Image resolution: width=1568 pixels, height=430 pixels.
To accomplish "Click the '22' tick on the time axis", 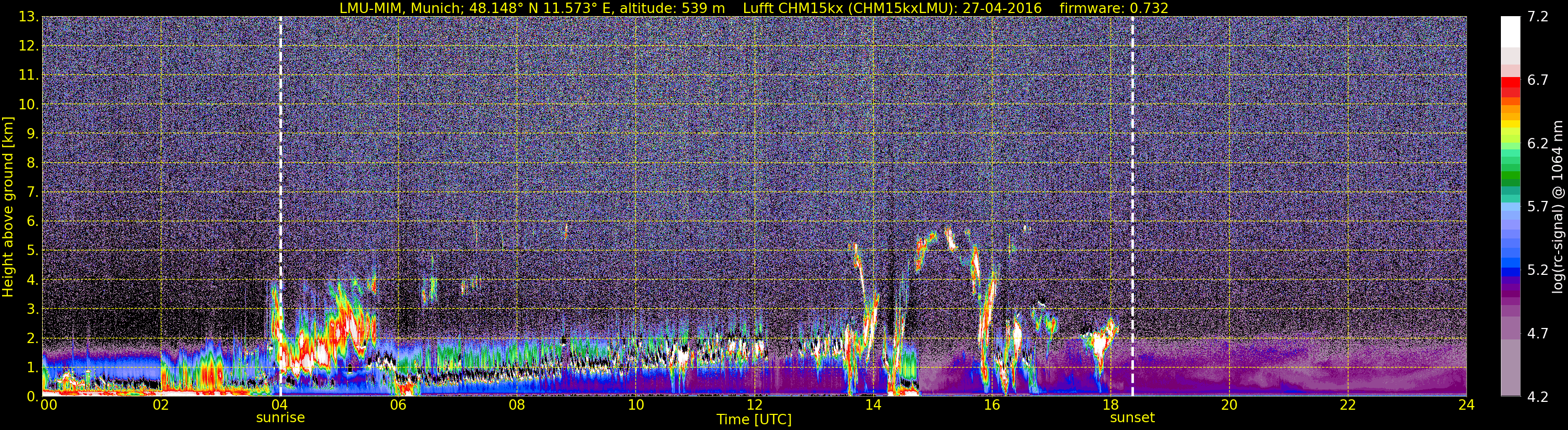I will pyautogui.click(x=1348, y=405).
